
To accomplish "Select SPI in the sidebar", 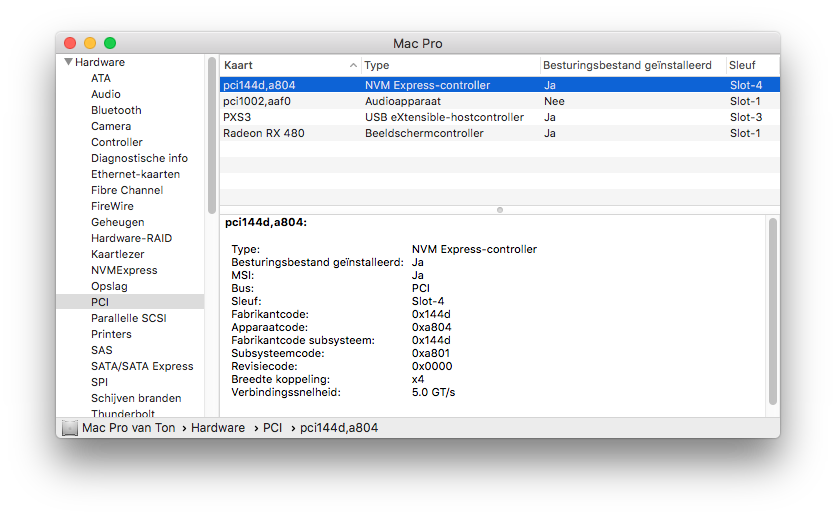I will 99,382.
